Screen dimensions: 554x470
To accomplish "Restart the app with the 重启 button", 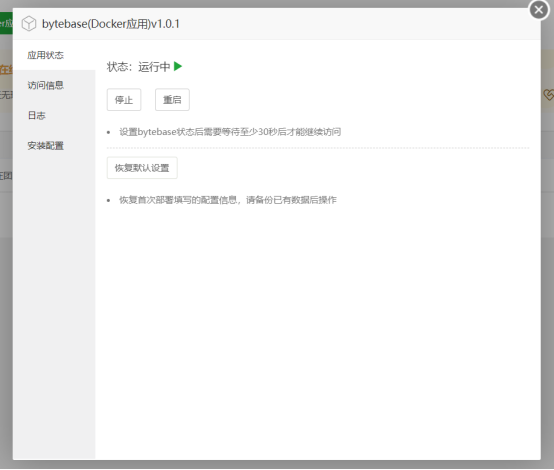I will click(172, 100).
